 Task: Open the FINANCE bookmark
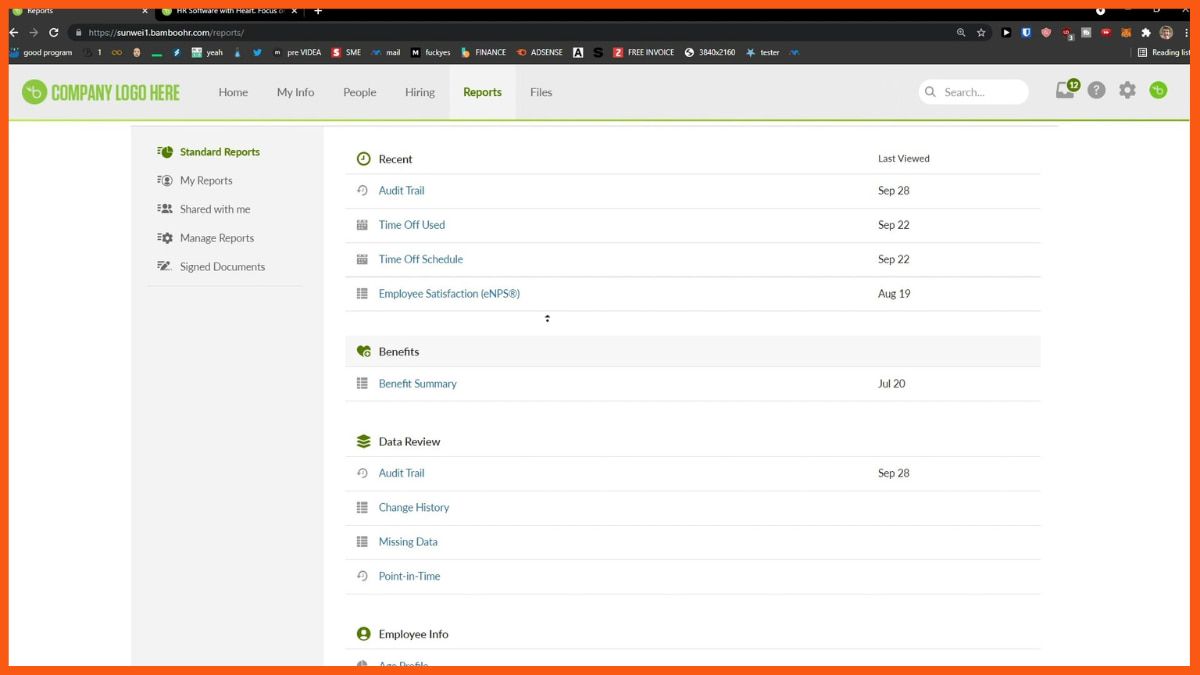483,52
